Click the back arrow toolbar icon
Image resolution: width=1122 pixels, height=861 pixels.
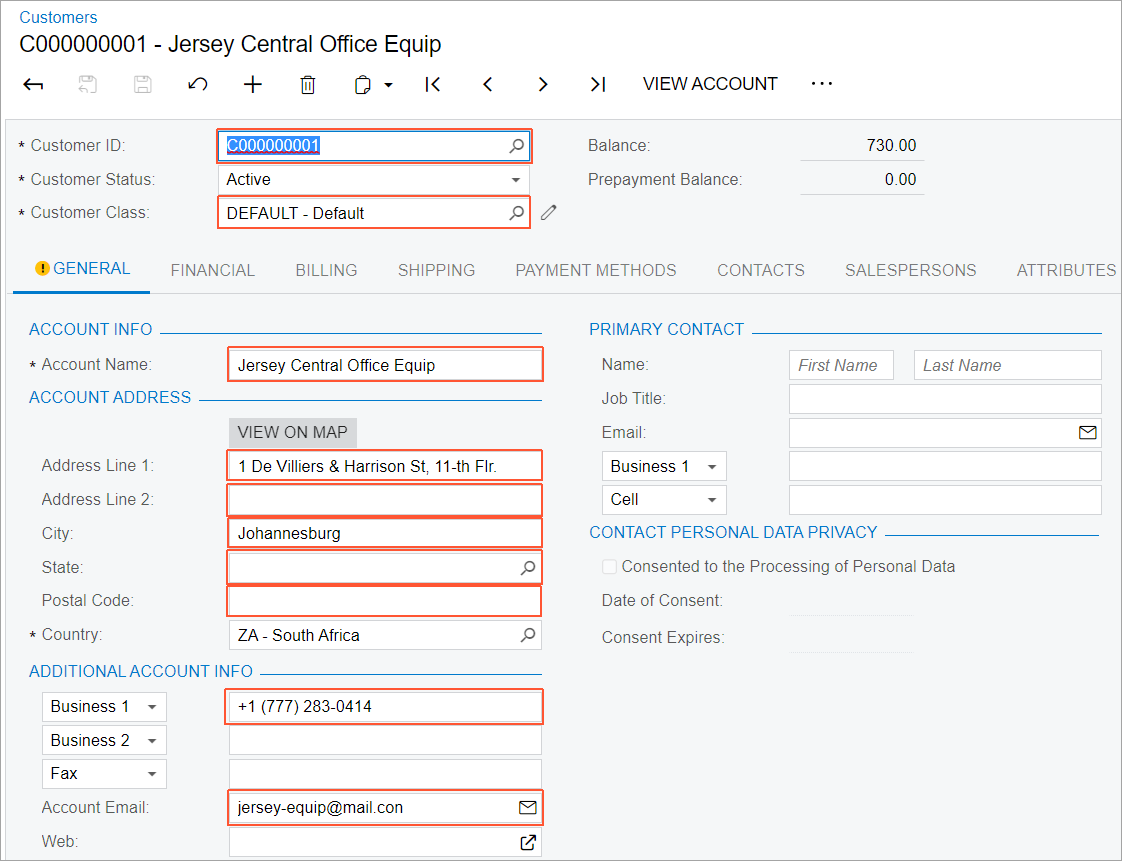33,85
